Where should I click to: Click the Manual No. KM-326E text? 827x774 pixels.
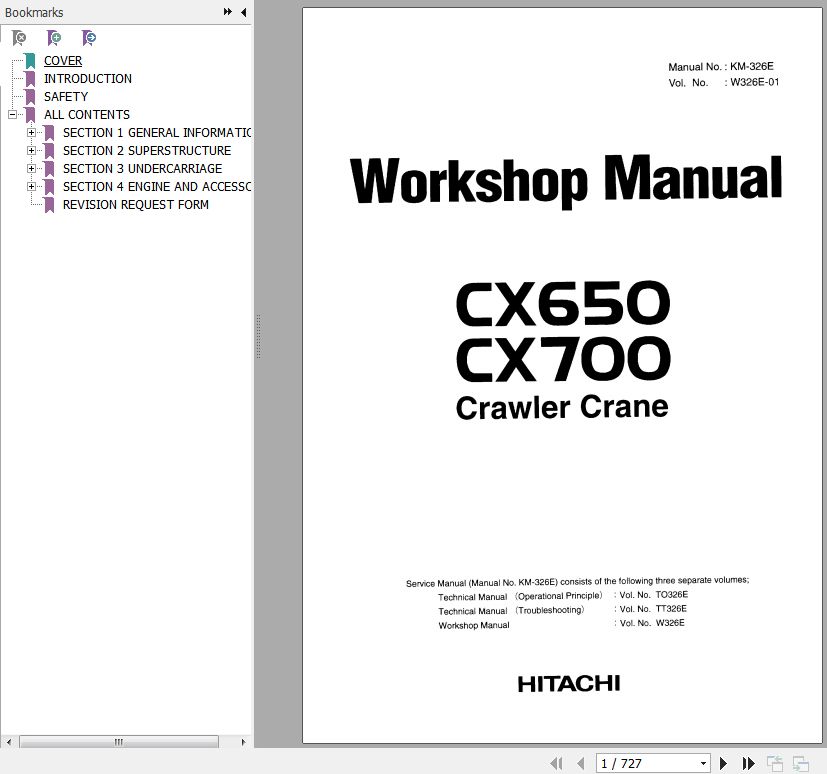coord(721,66)
